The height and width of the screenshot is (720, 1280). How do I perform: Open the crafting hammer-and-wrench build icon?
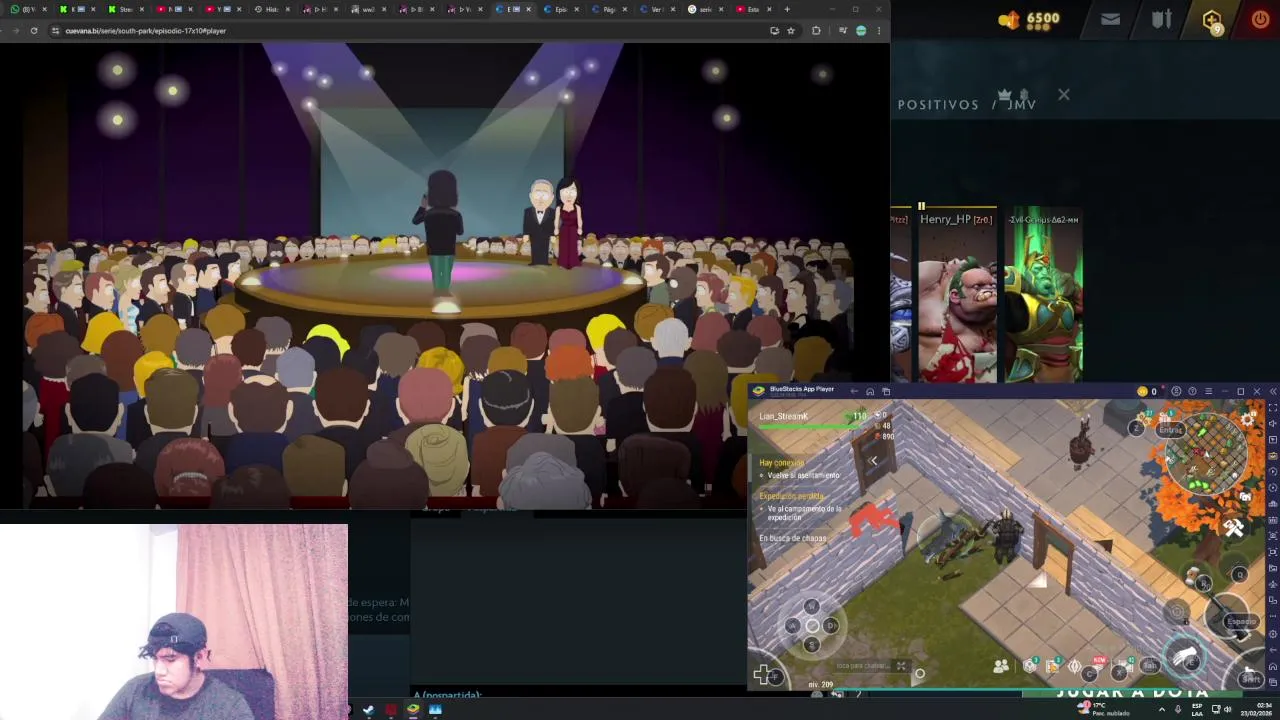(1233, 528)
